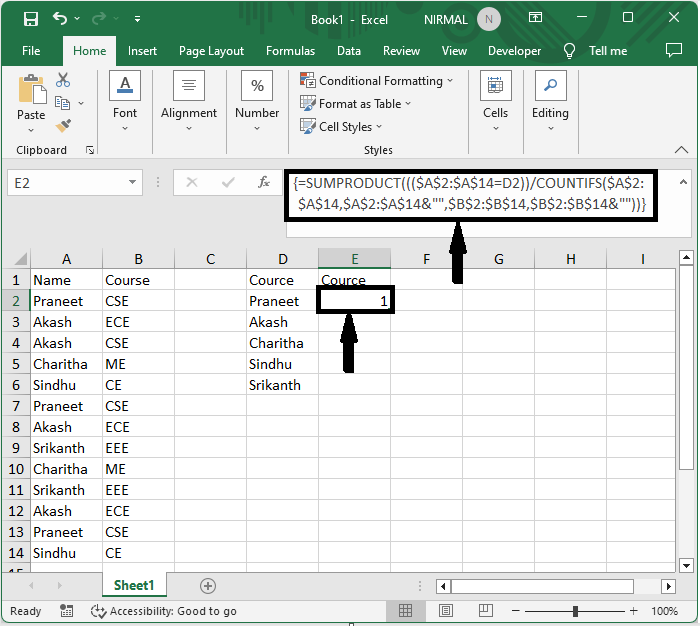Open the File tab
Image resolution: width=700 pixels, height=626 pixels.
(31, 51)
